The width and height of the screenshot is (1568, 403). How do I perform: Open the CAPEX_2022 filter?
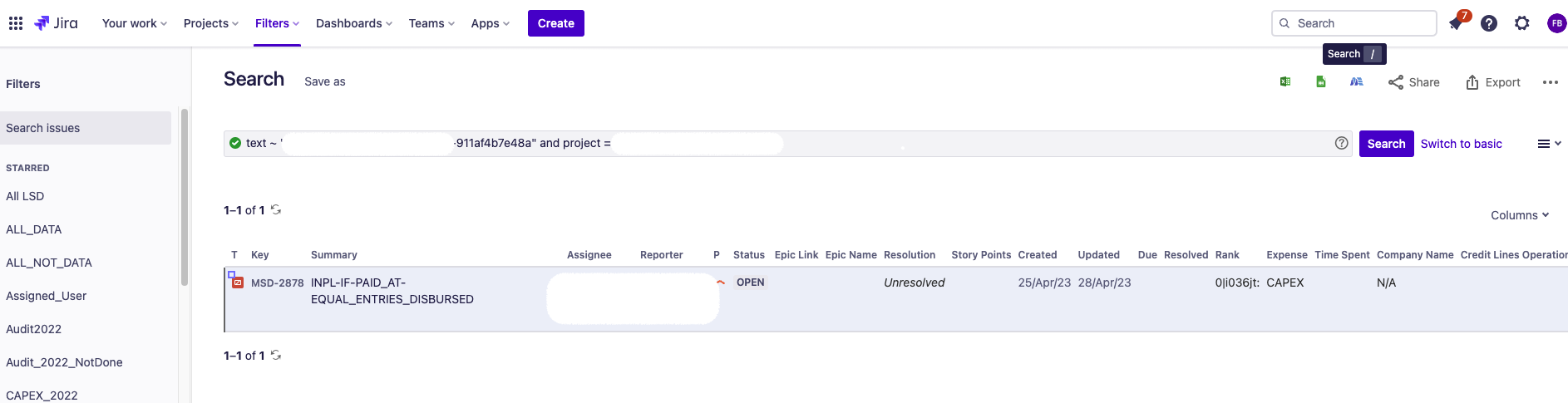(42, 396)
